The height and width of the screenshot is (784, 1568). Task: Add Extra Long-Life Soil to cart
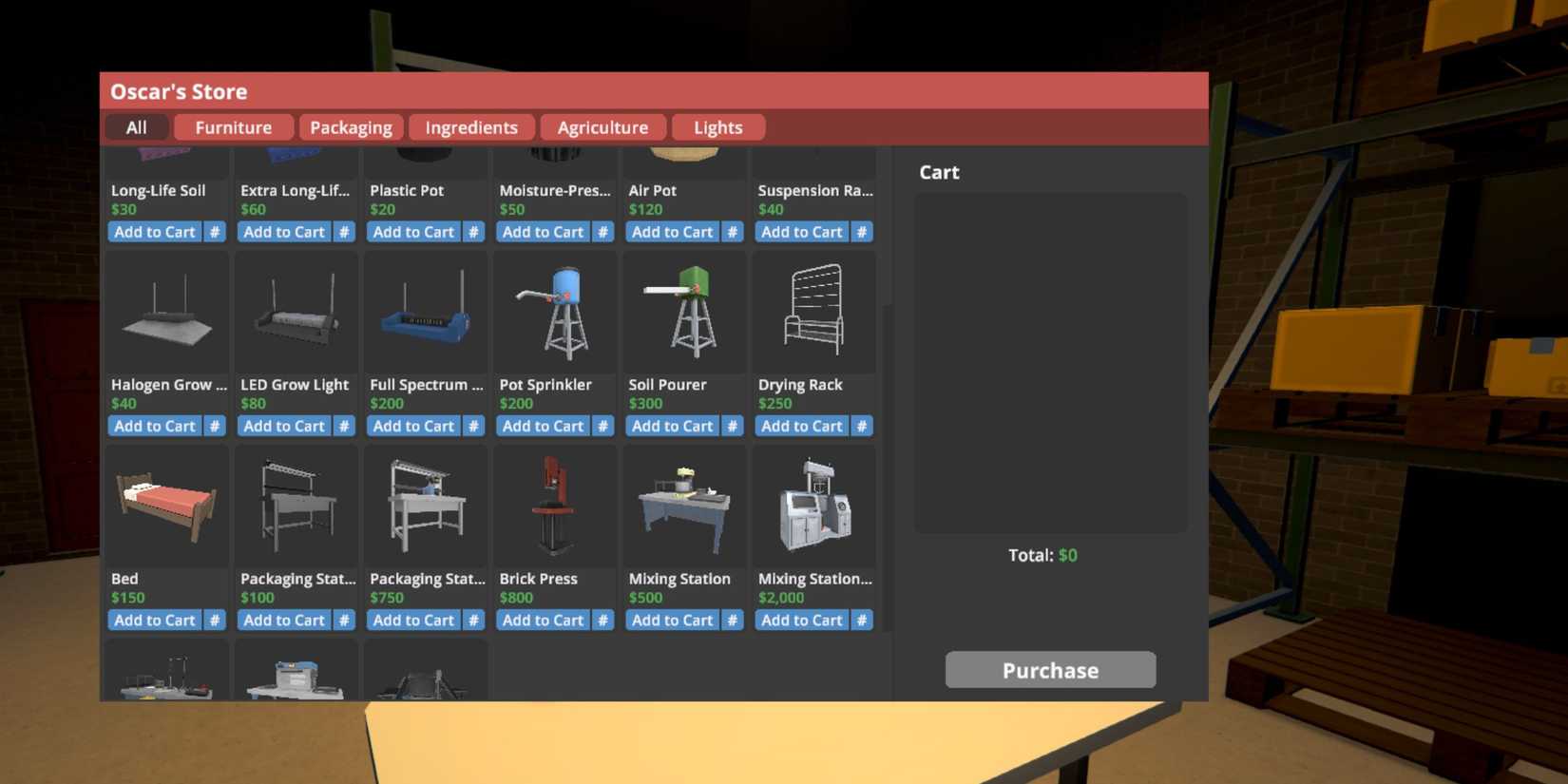click(284, 232)
